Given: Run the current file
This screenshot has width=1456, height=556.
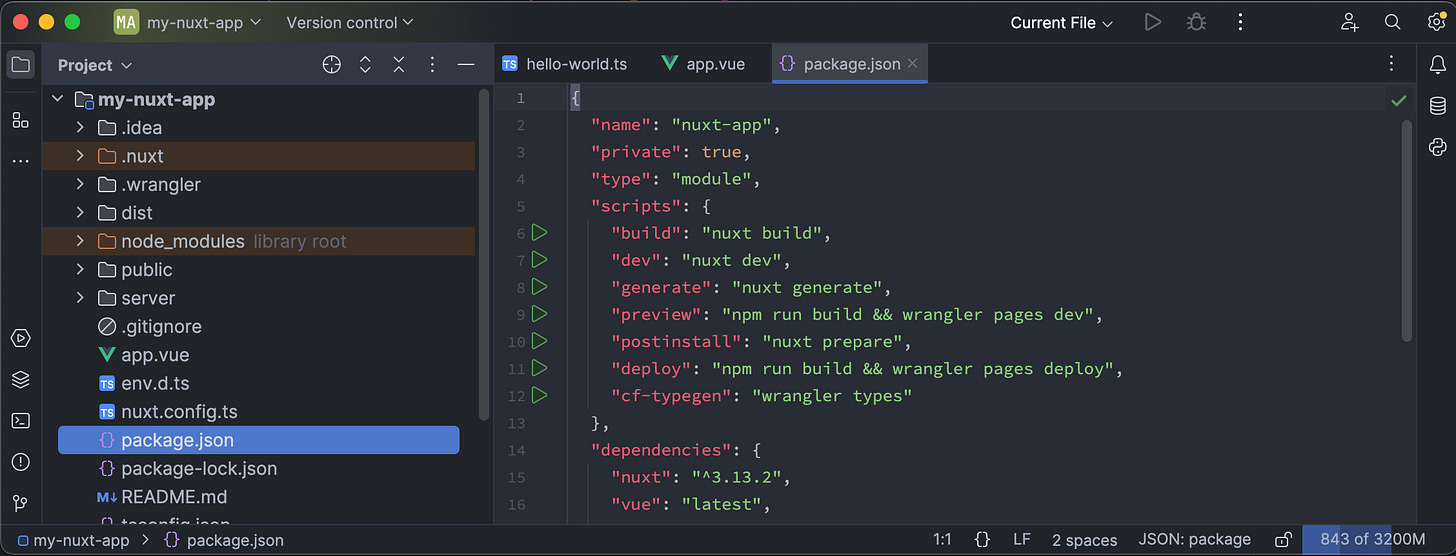Looking at the screenshot, I should (x=1153, y=22).
